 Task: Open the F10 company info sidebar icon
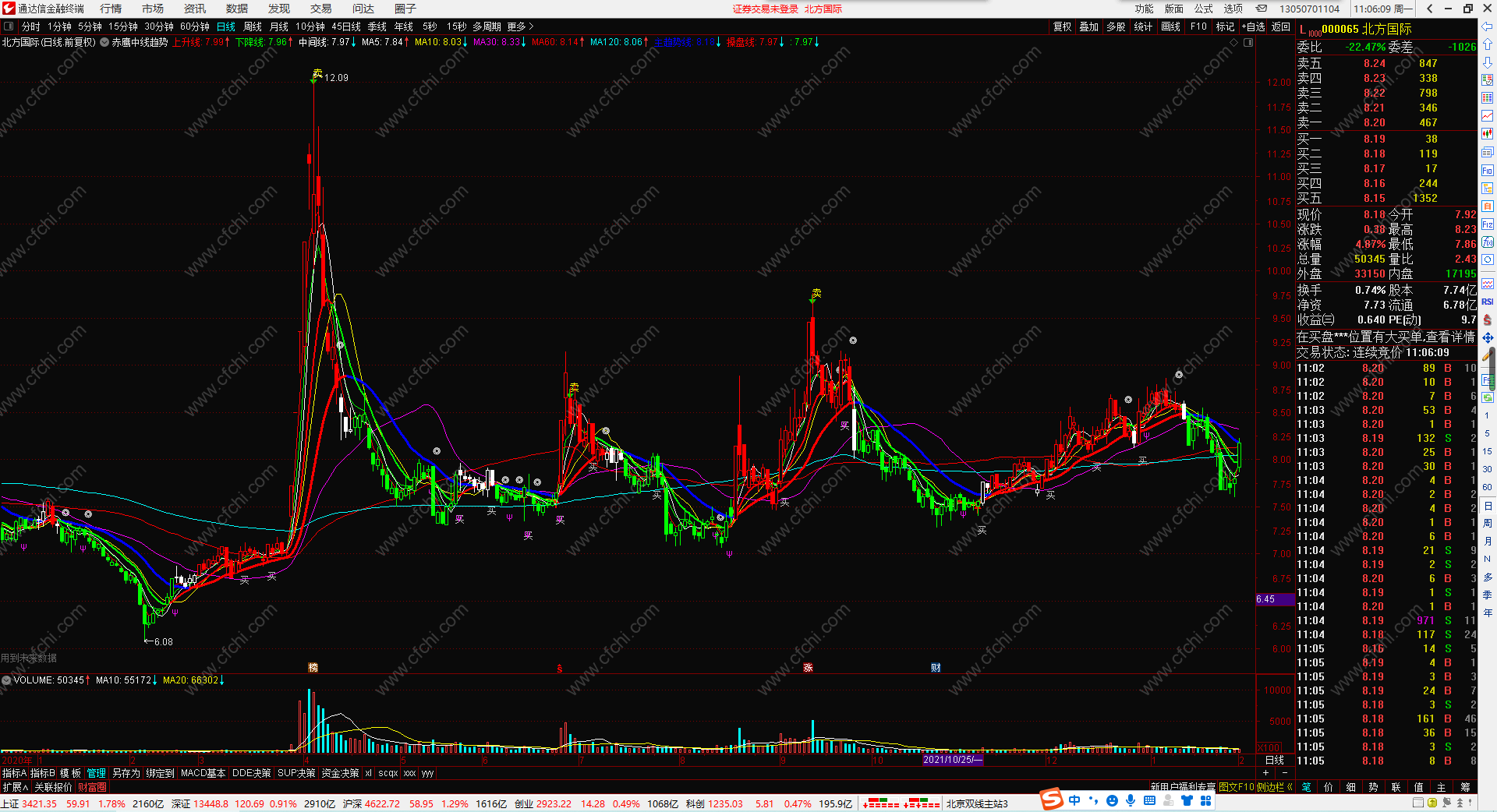point(1488,171)
